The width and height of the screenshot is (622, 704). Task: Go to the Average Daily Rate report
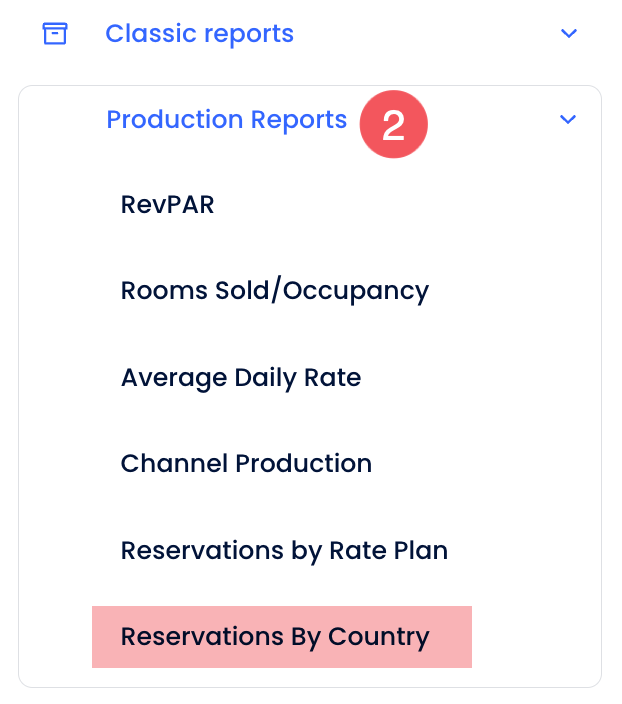click(240, 378)
